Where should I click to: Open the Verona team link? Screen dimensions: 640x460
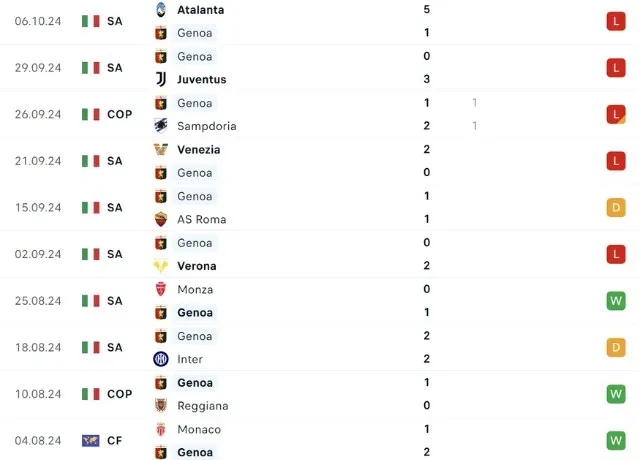[x=198, y=266]
